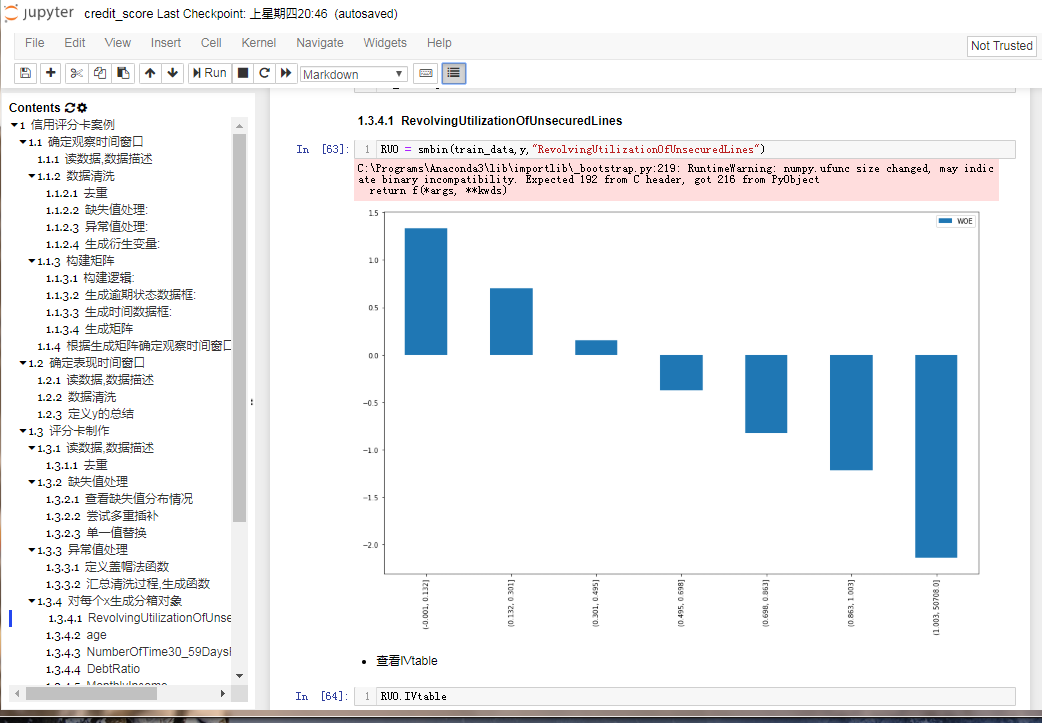Go to 1.3.4.1 RevolvingUtilizationOfUnse section
1042x723 pixels.
click(x=140, y=618)
